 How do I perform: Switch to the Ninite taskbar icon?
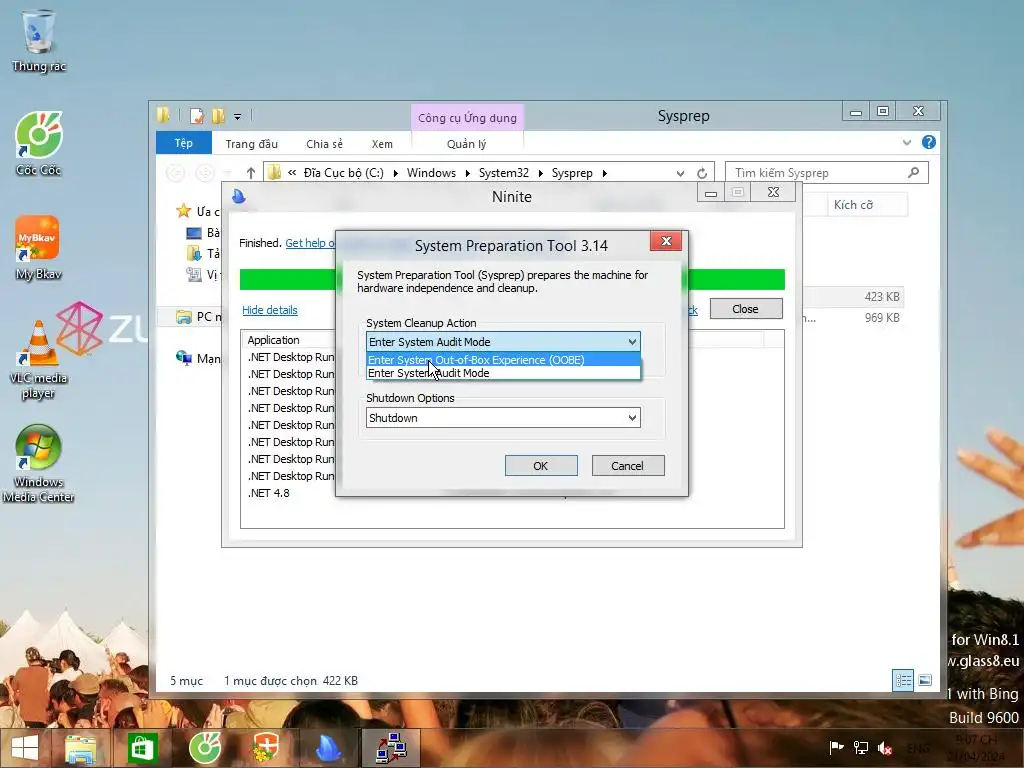329,748
